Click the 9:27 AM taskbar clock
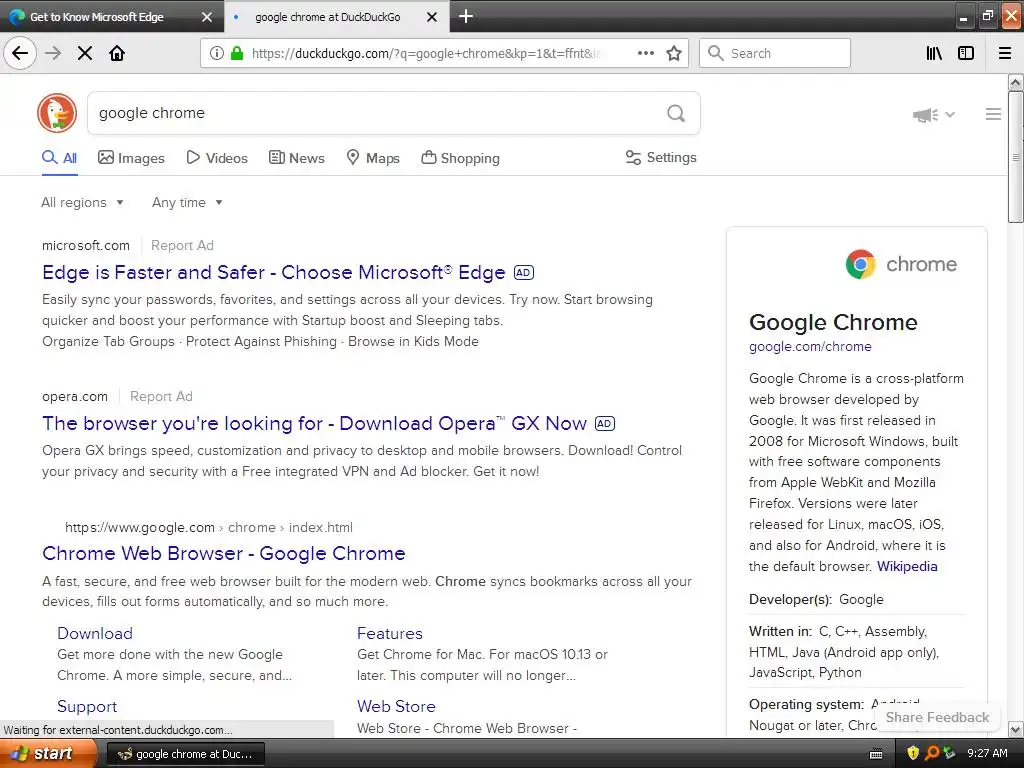Image resolution: width=1024 pixels, height=768 pixels. point(987,753)
